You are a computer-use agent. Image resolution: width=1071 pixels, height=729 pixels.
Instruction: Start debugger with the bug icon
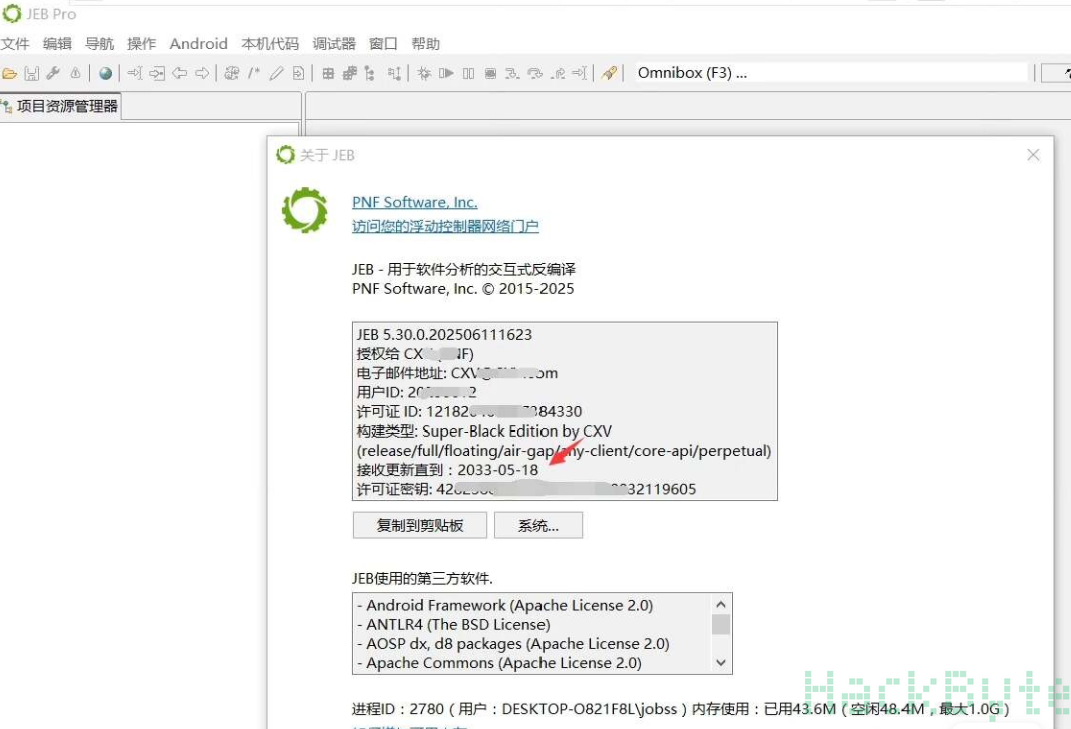424,73
